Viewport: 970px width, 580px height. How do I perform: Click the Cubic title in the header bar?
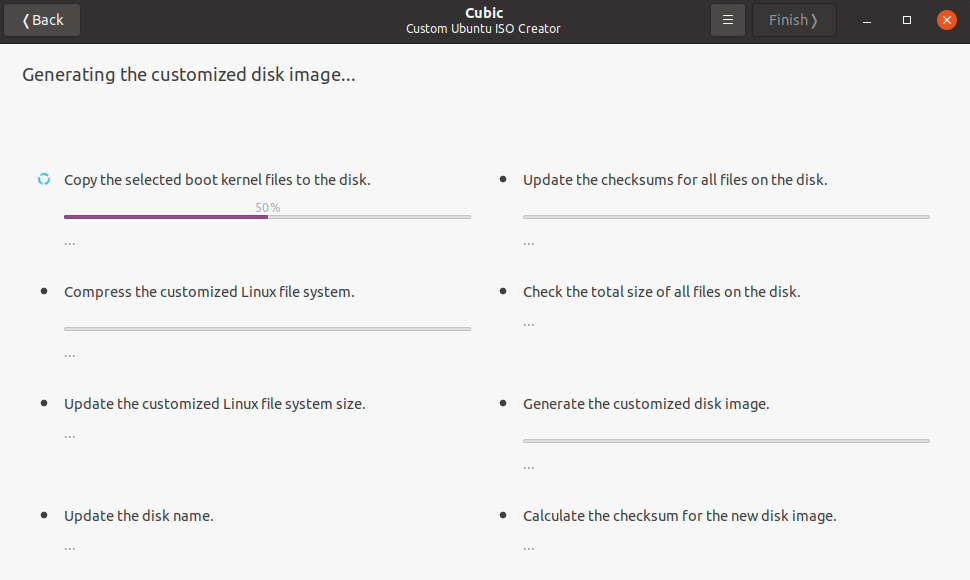pos(483,13)
